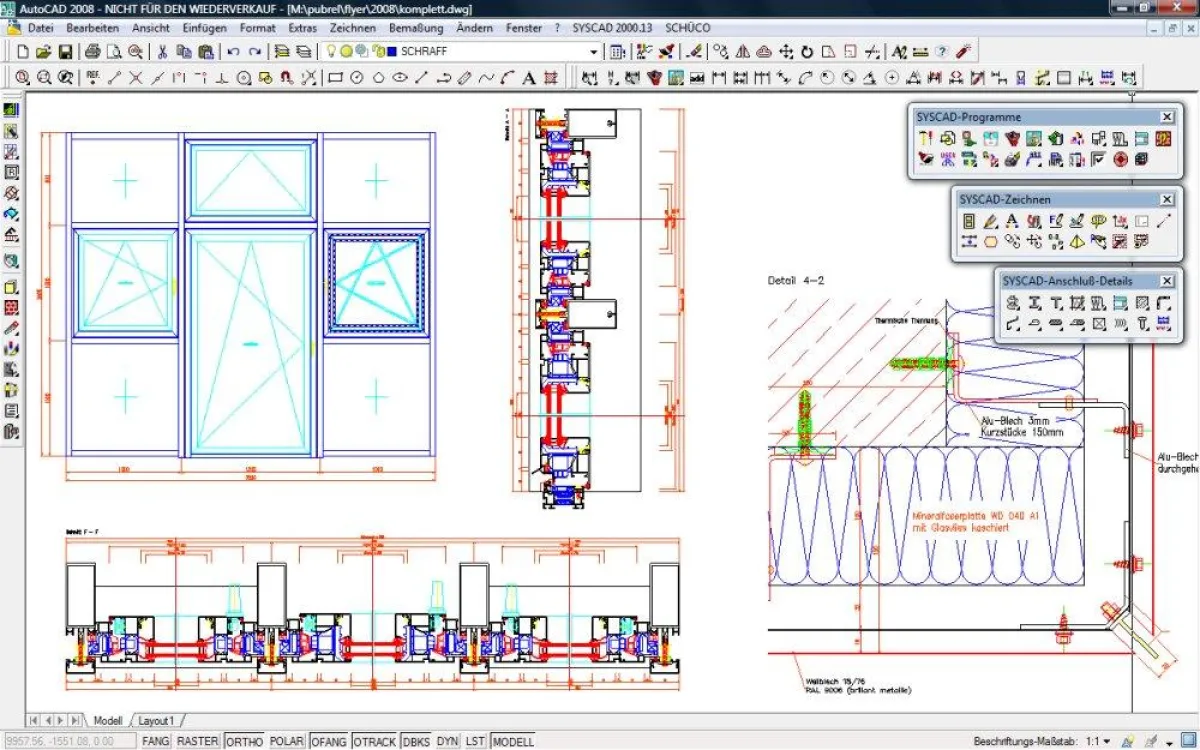Image resolution: width=1200 pixels, height=750 pixels.
Task: Toggle ORTHO mode in the status bar
Action: pos(242,741)
